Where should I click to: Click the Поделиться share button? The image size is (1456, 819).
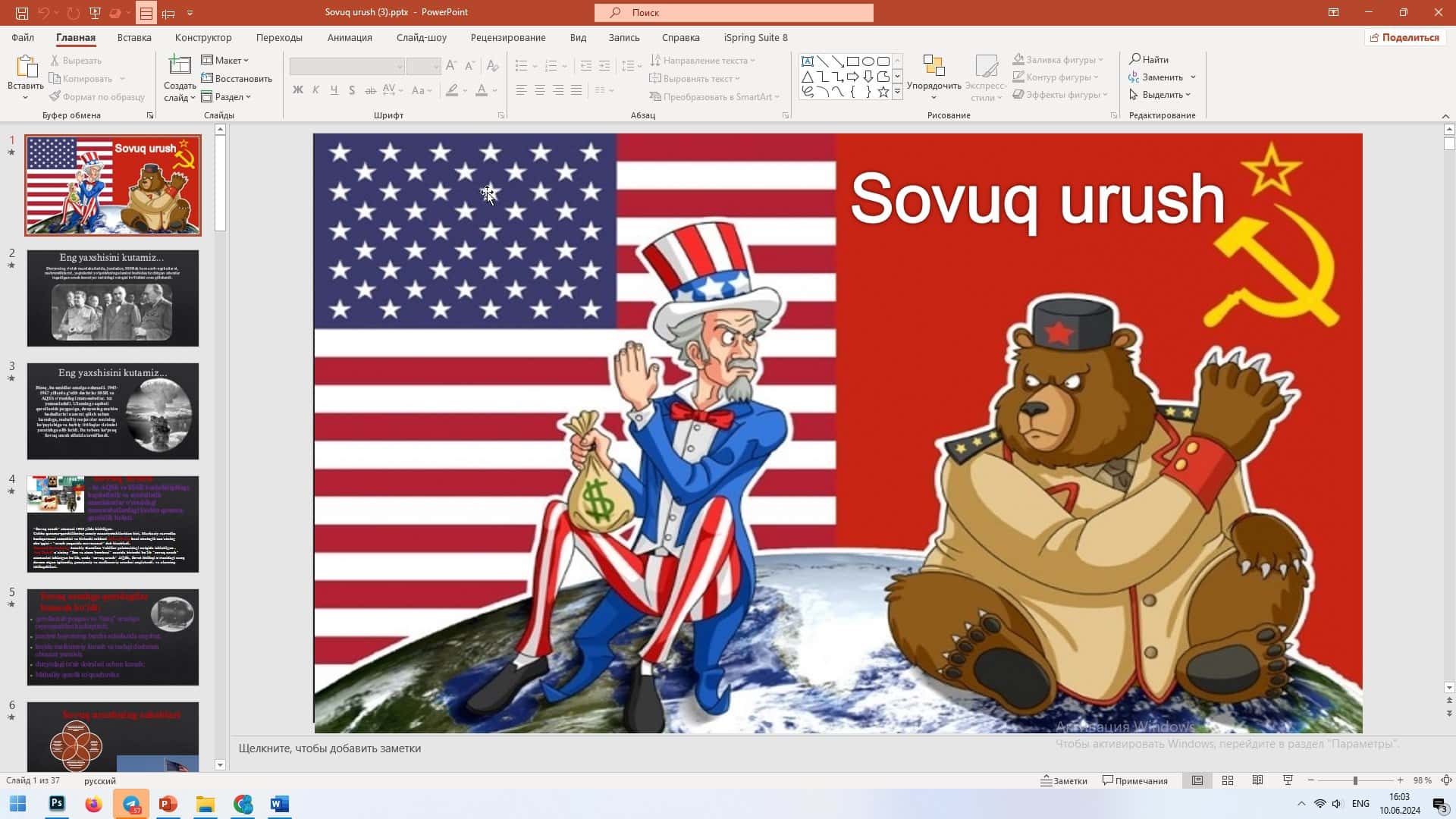tap(1404, 37)
